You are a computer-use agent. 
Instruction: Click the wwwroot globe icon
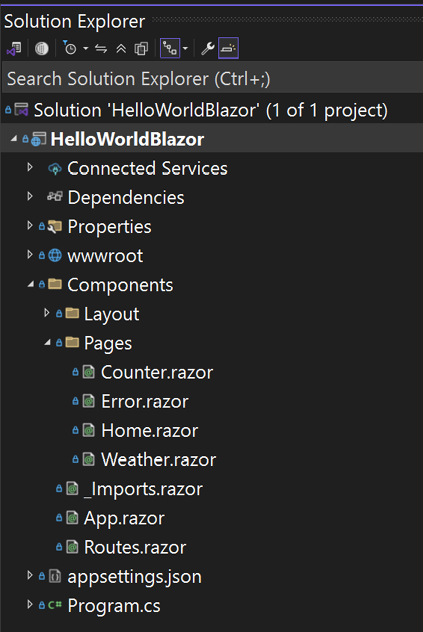[55, 255]
